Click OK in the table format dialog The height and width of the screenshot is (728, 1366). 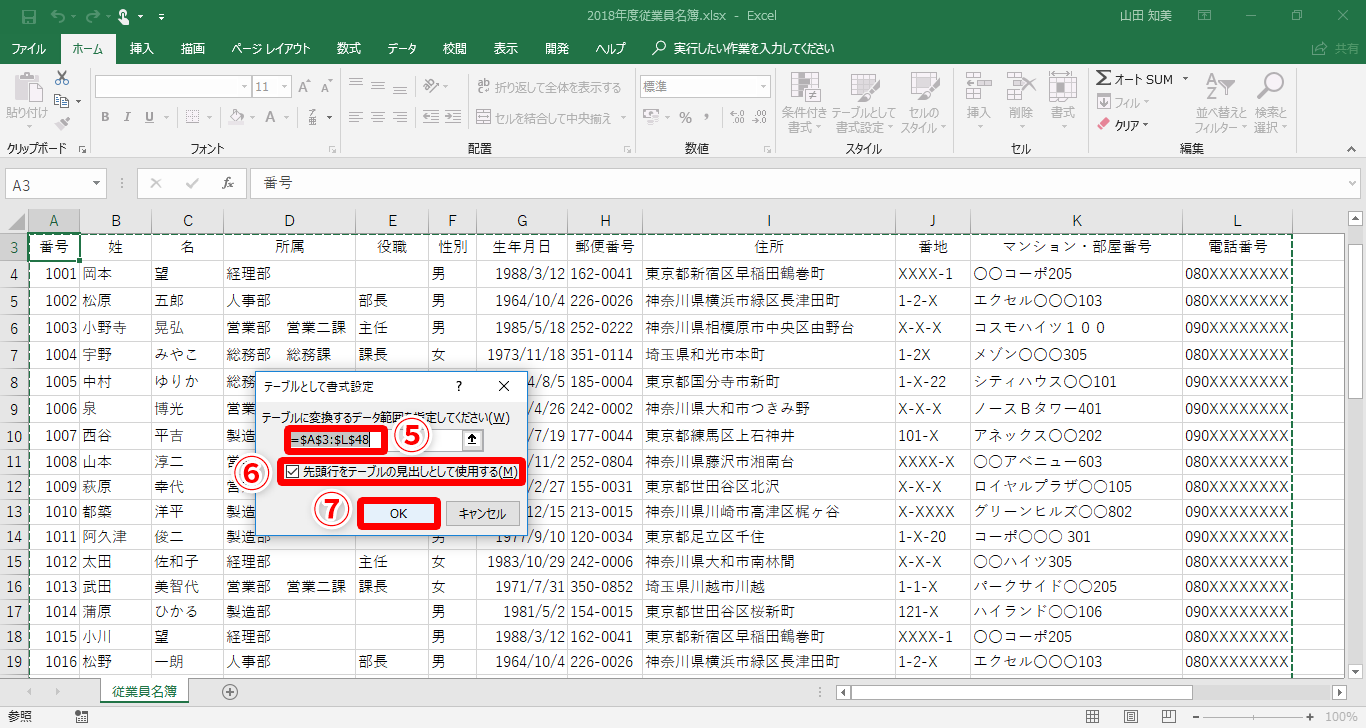pyautogui.click(x=398, y=514)
